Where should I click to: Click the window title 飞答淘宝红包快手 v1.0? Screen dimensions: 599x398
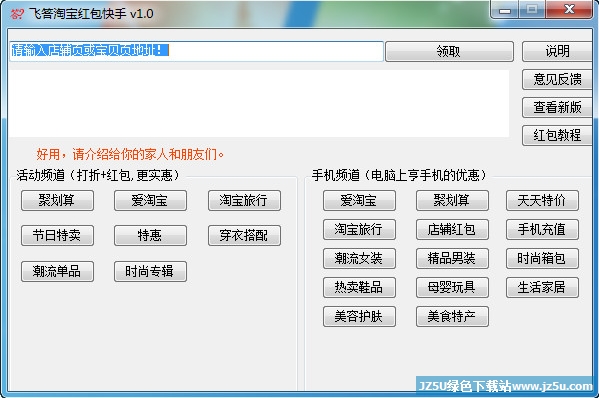(91, 14)
